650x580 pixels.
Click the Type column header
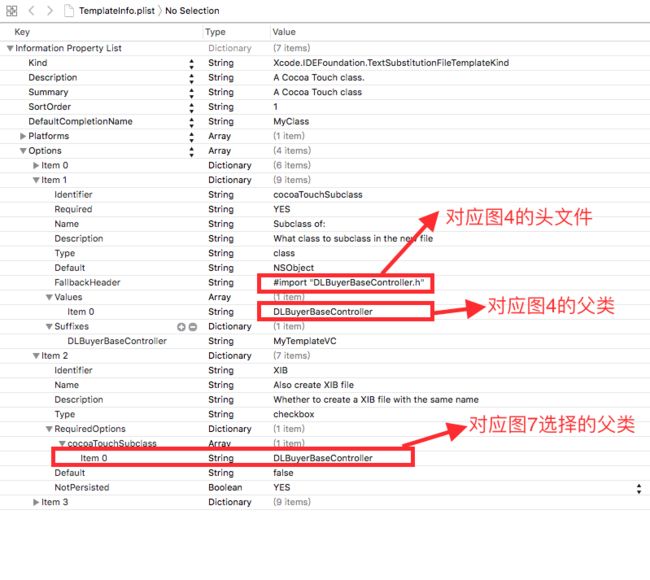215,32
